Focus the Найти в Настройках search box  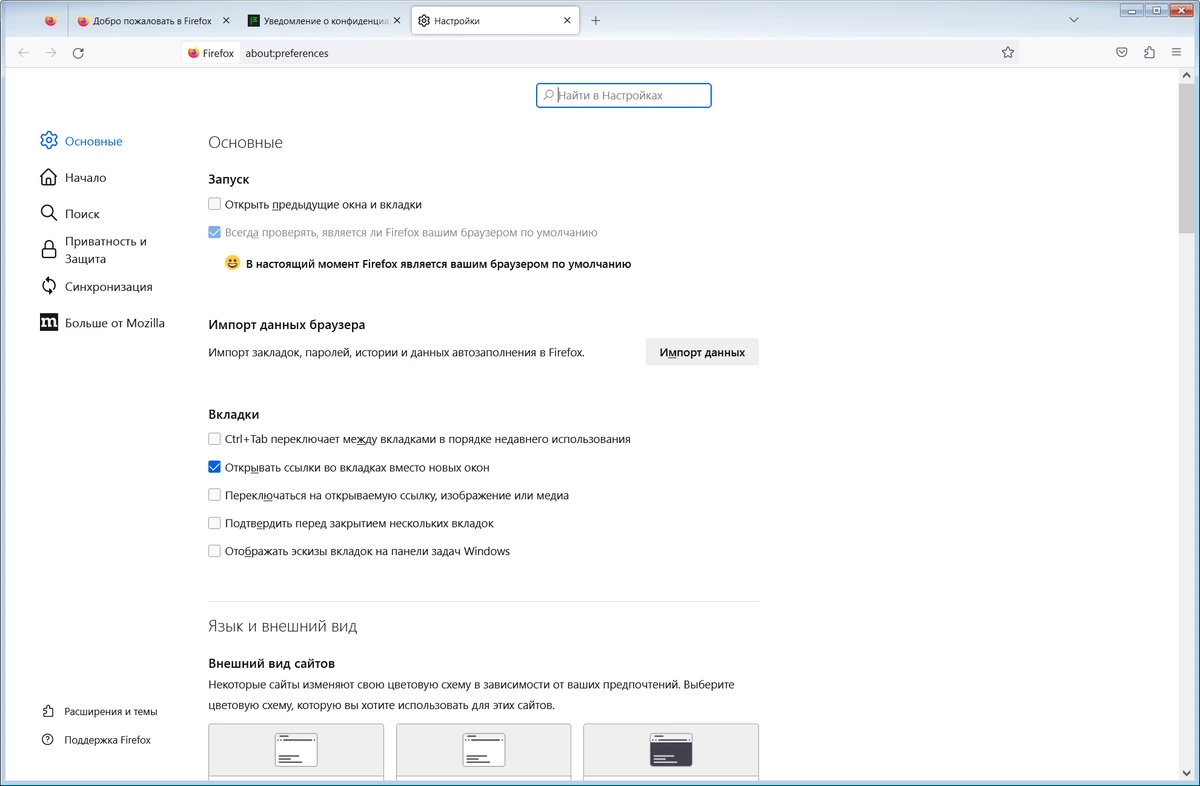[x=624, y=95]
